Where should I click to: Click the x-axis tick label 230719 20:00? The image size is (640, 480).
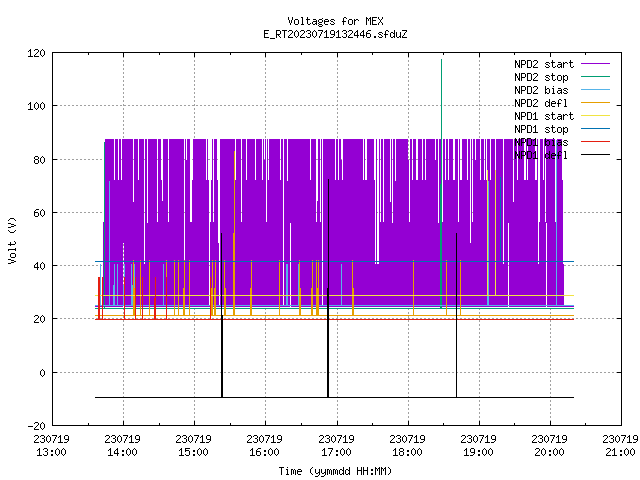tap(549, 446)
